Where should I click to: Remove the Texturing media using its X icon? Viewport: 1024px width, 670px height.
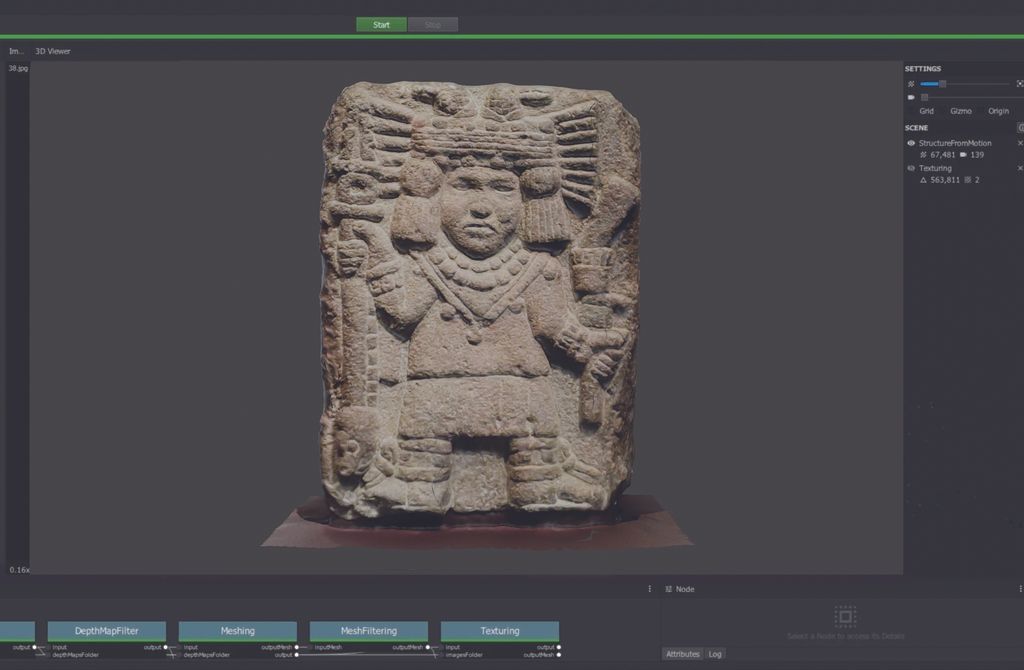pyautogui.click(x=1019, y=168)
